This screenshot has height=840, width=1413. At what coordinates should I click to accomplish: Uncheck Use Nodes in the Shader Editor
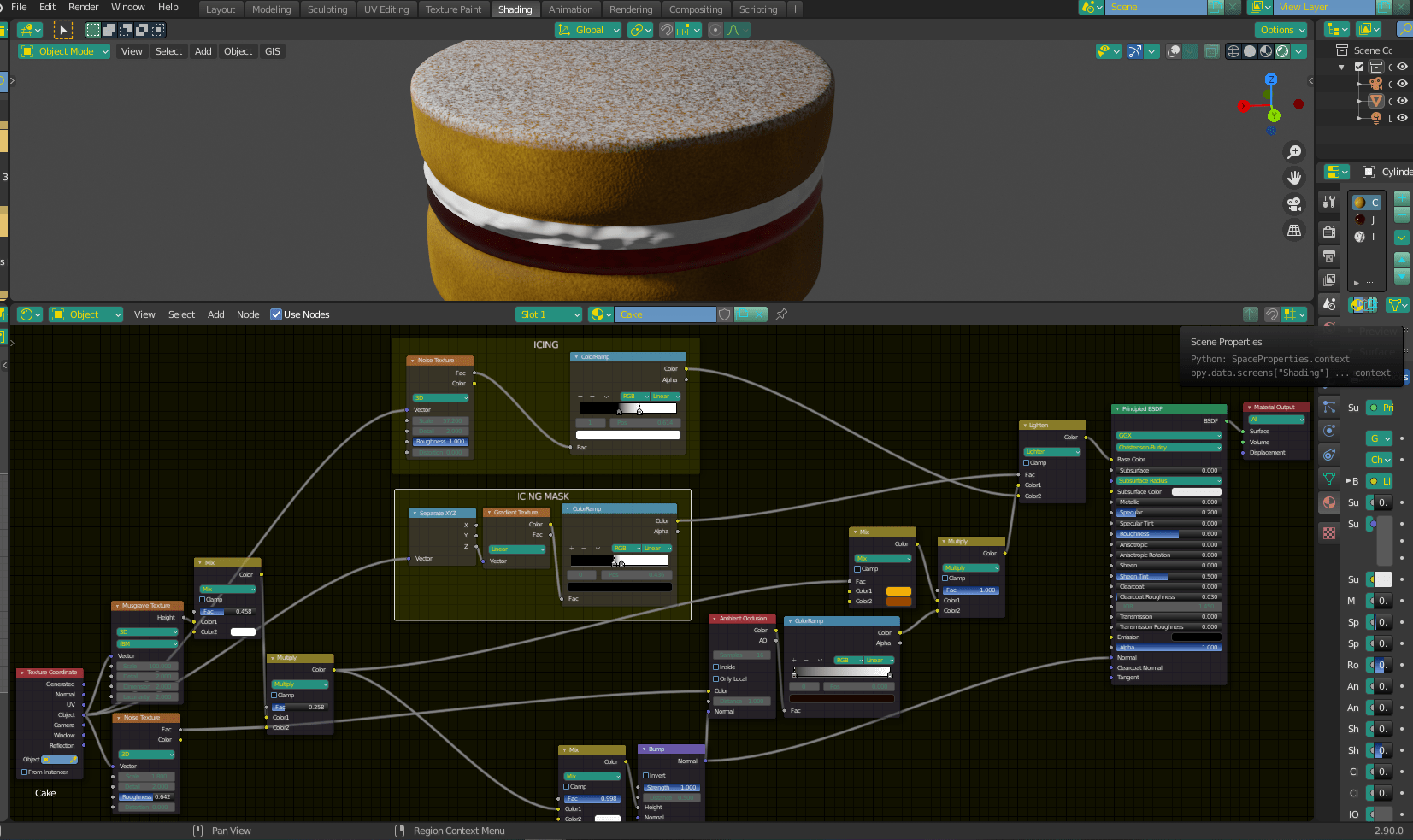point(276,314)
